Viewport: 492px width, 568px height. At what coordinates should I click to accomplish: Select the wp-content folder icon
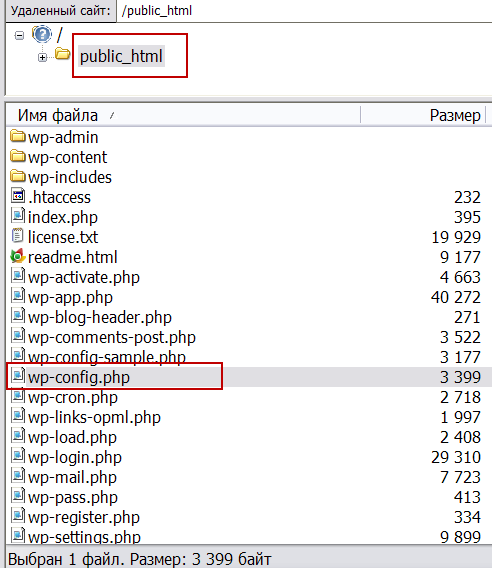coord(18,156)
